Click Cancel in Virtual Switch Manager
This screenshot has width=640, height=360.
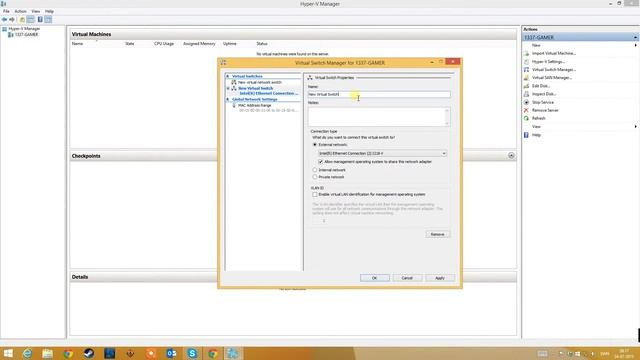(x=407, y=278)
